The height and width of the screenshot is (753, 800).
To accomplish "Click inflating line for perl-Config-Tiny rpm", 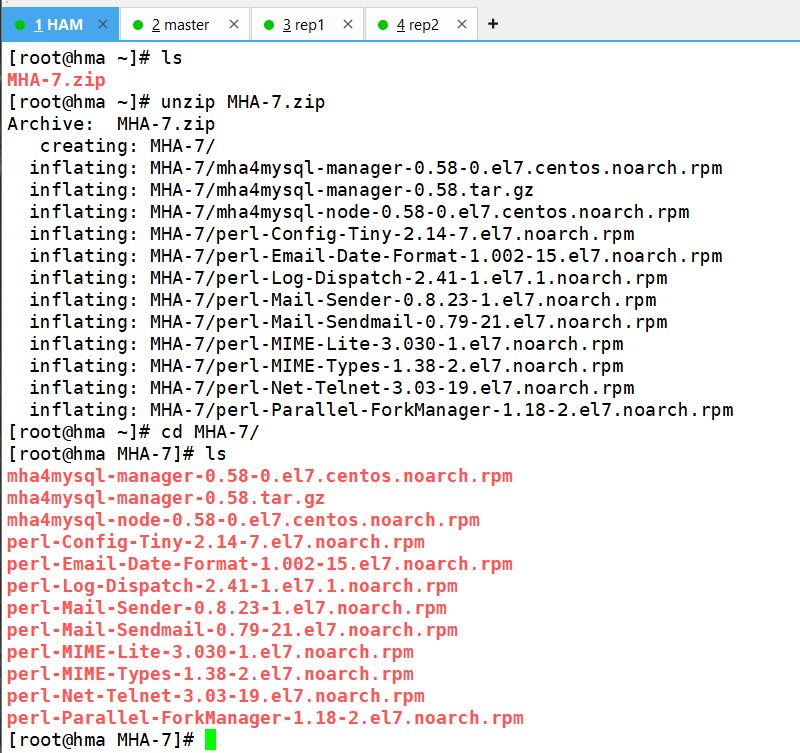I will tap(332, 234).
